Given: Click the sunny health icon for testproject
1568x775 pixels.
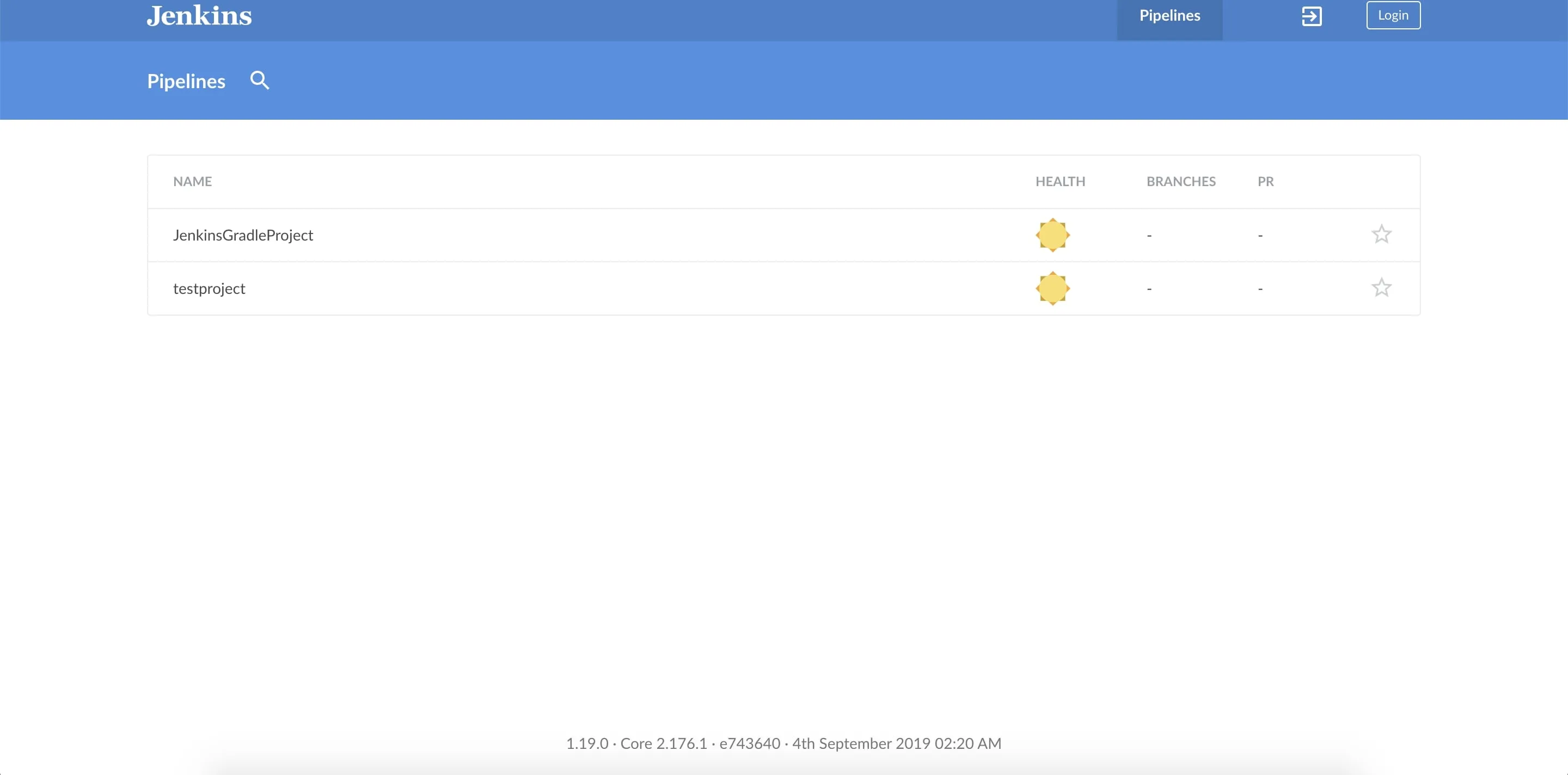Looking at the screenshot, I should [x=1052, y=288].
